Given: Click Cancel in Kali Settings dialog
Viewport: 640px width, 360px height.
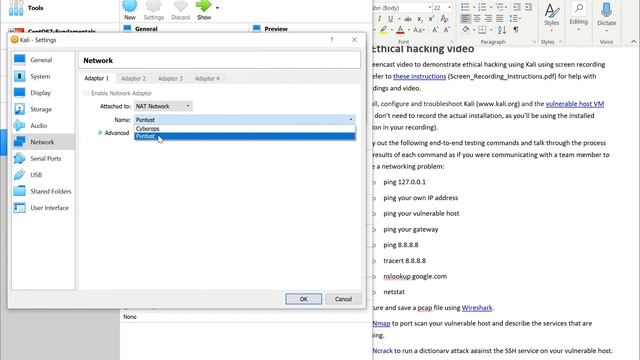Looking at the screenshot, I should (343, 299).
